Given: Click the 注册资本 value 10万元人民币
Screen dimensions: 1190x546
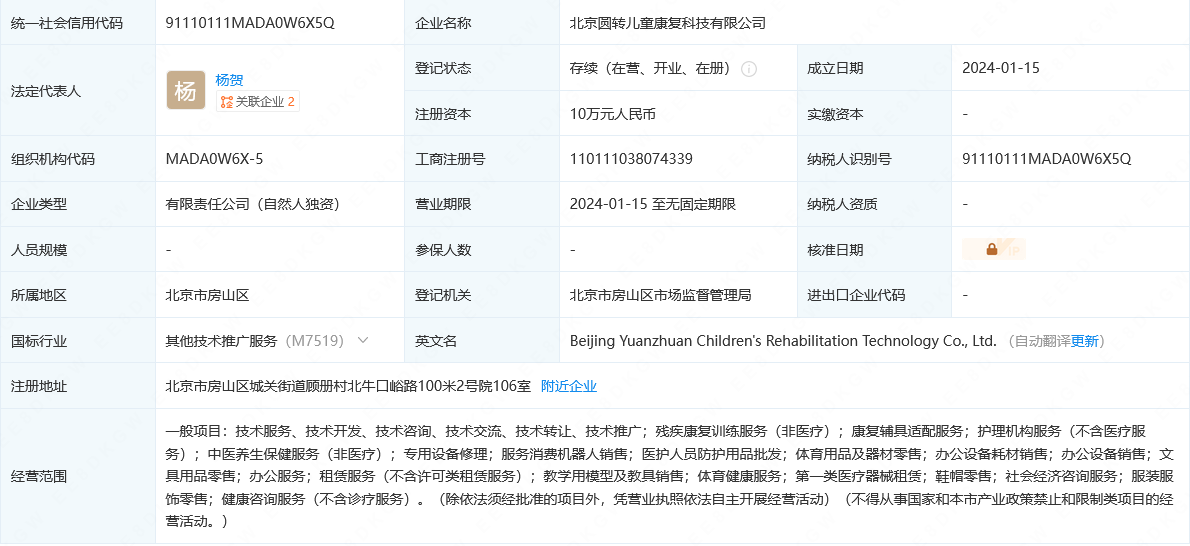Looking at the screenshot, I should 612,114.
